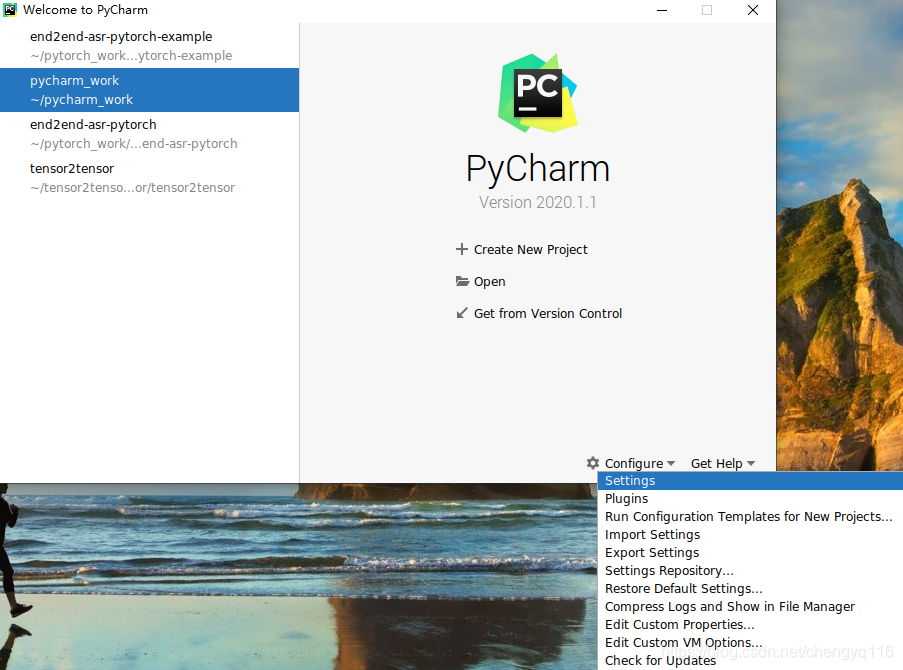Expand the Get Help dropdown
Screen dimensions: 903x670
723,463
